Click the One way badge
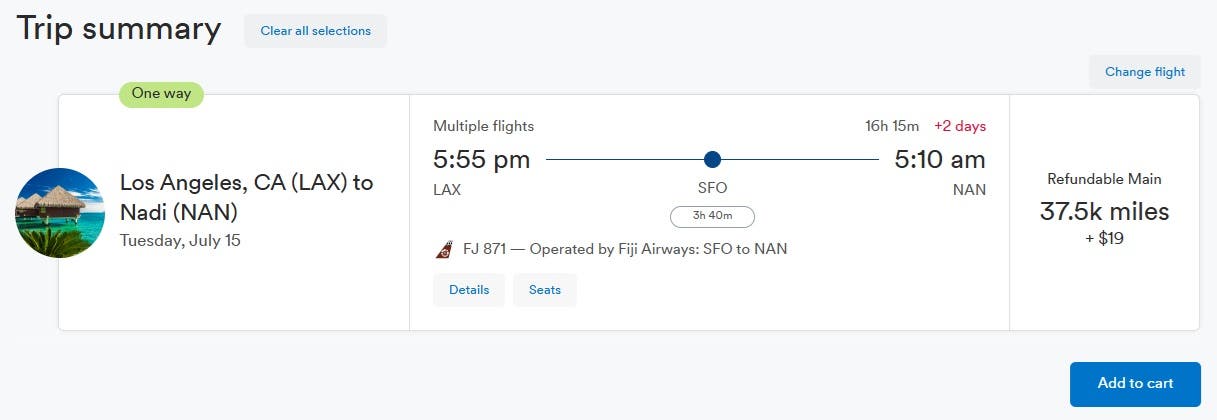 [161, 94]
